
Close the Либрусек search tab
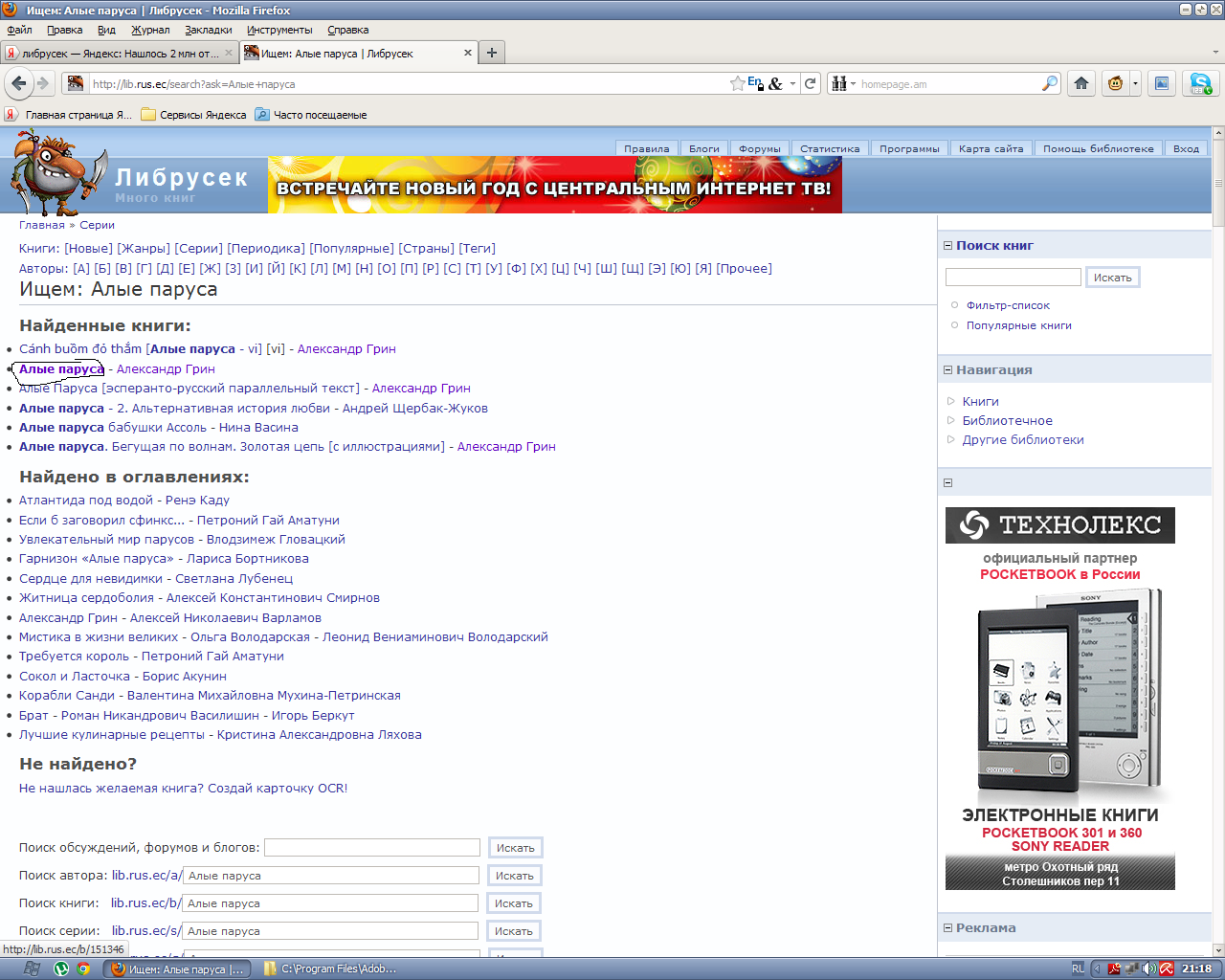[x=468, y=53]
